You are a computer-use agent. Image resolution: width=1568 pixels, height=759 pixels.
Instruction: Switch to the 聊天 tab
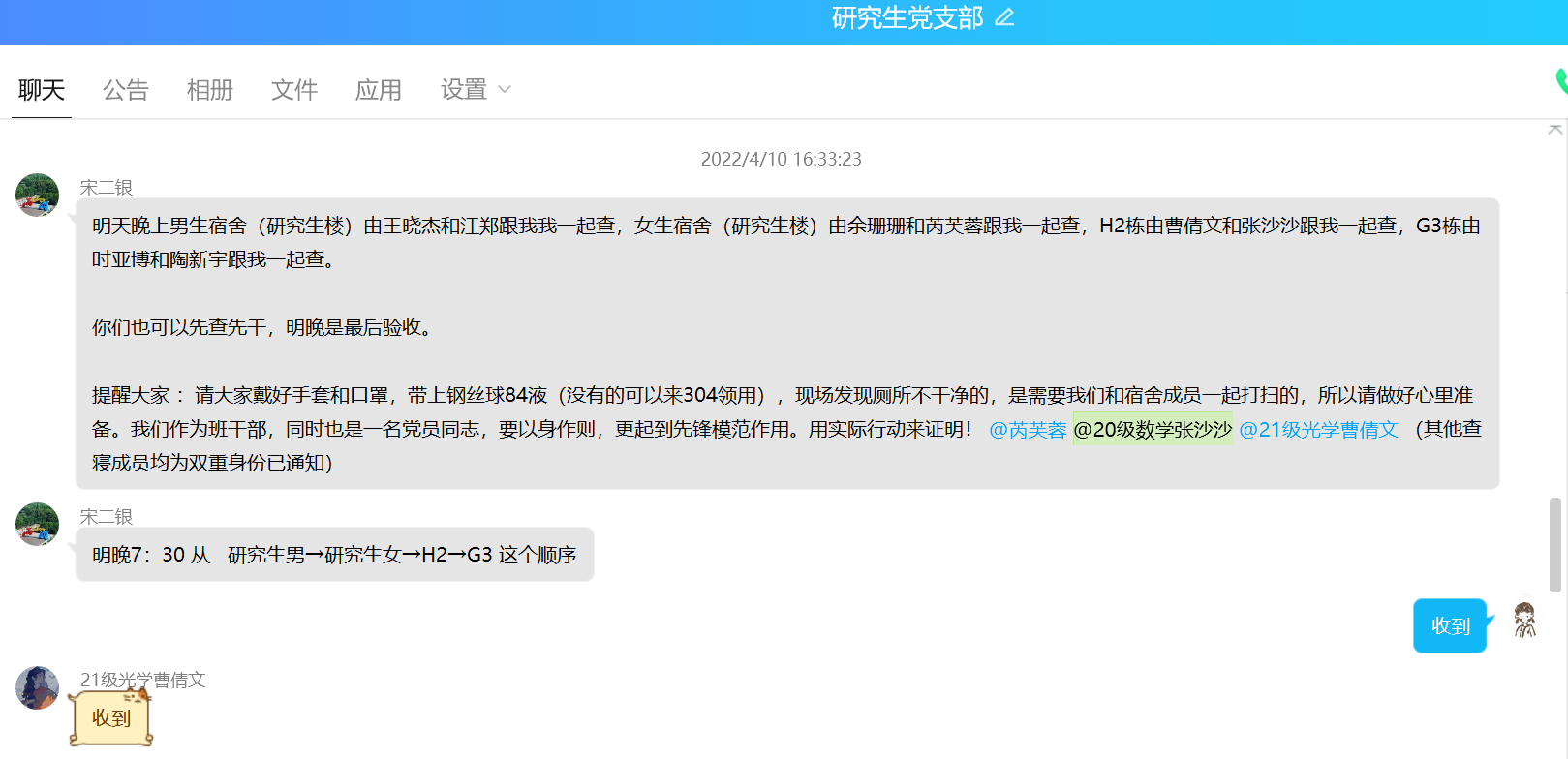point(42,90)
